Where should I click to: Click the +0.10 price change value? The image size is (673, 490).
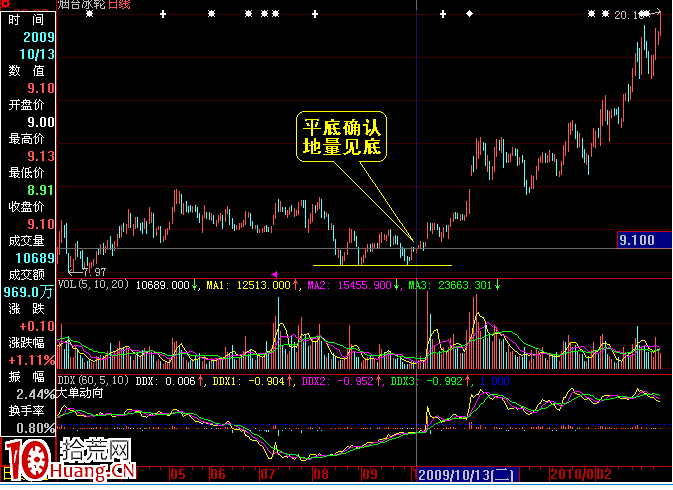pyautogui.click(x=37, y=327)
